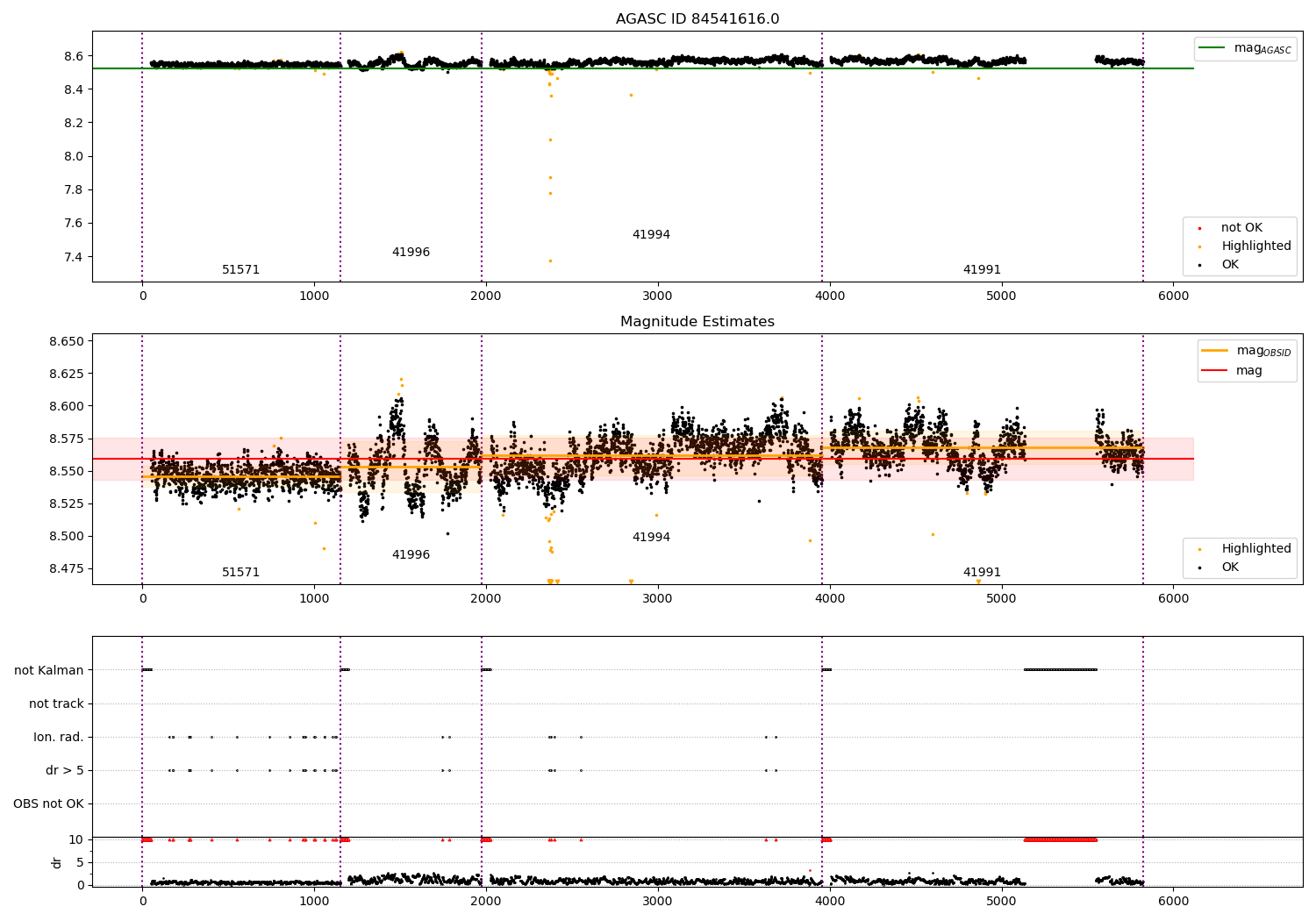Click the 8.0 tick label on top plot

[x=74, y=157]
